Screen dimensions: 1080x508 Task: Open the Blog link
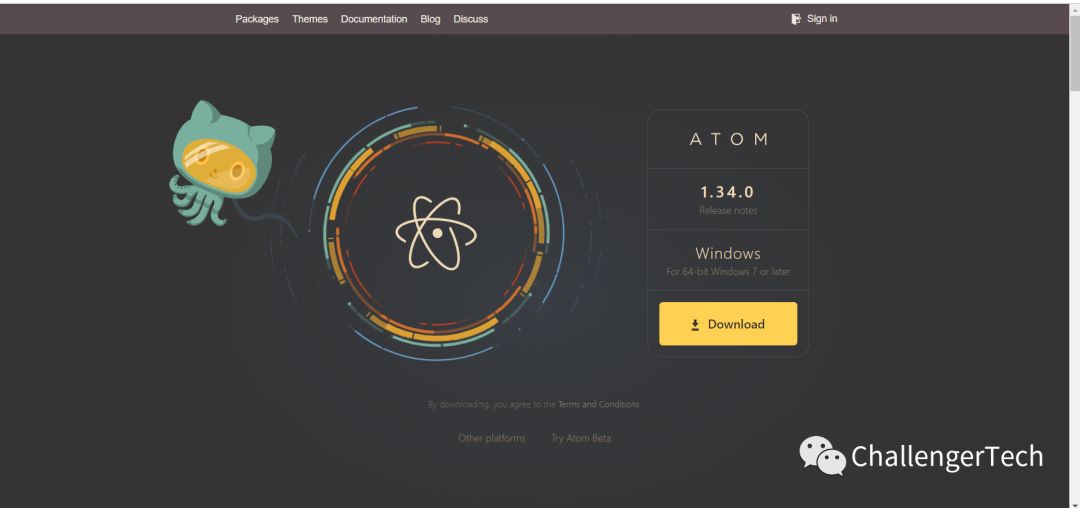click(x=430, y=19)
